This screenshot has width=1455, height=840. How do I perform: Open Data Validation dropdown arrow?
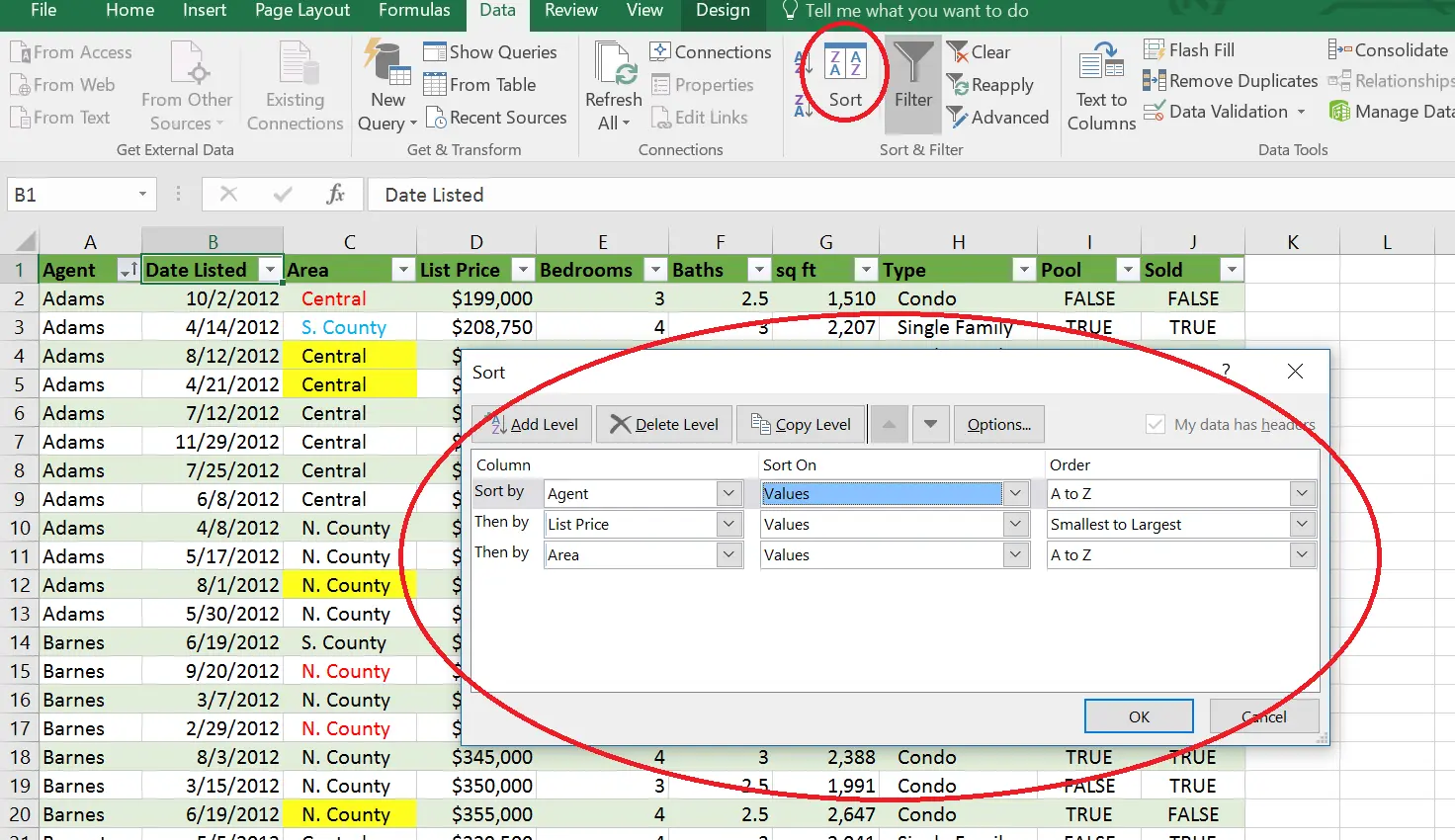tap(1301, 112)
